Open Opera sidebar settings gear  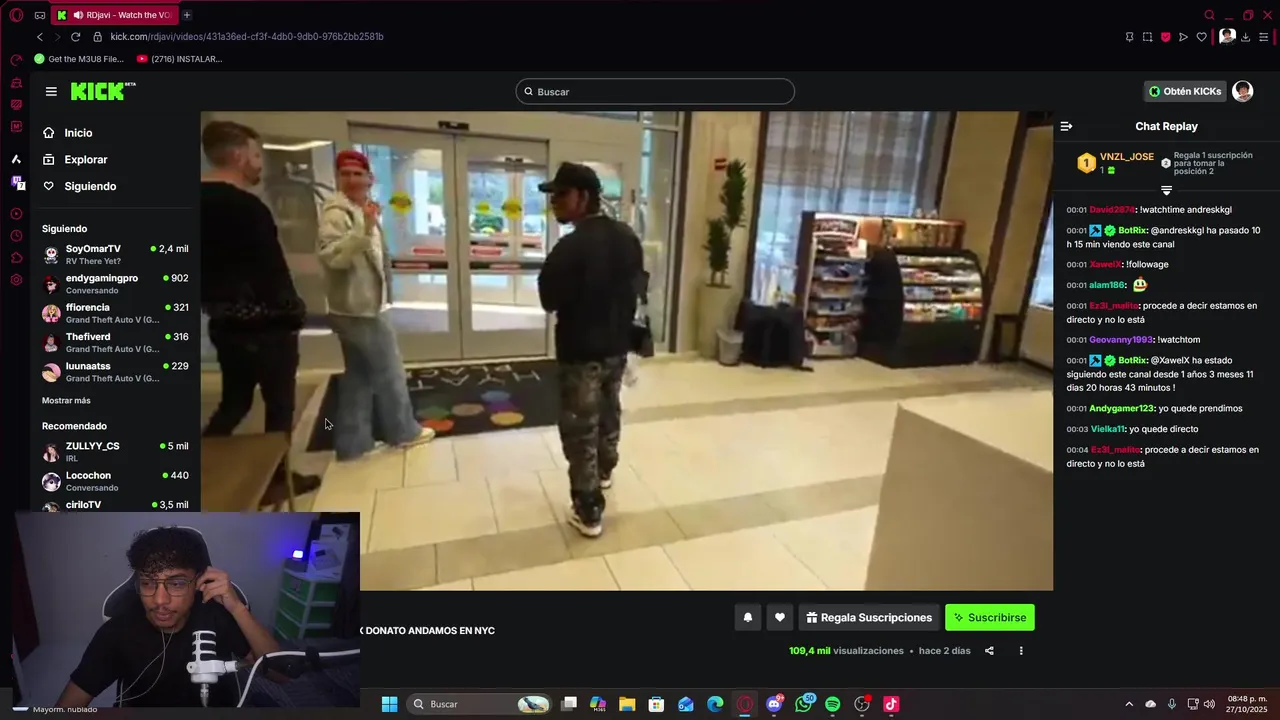coord(16,280)
